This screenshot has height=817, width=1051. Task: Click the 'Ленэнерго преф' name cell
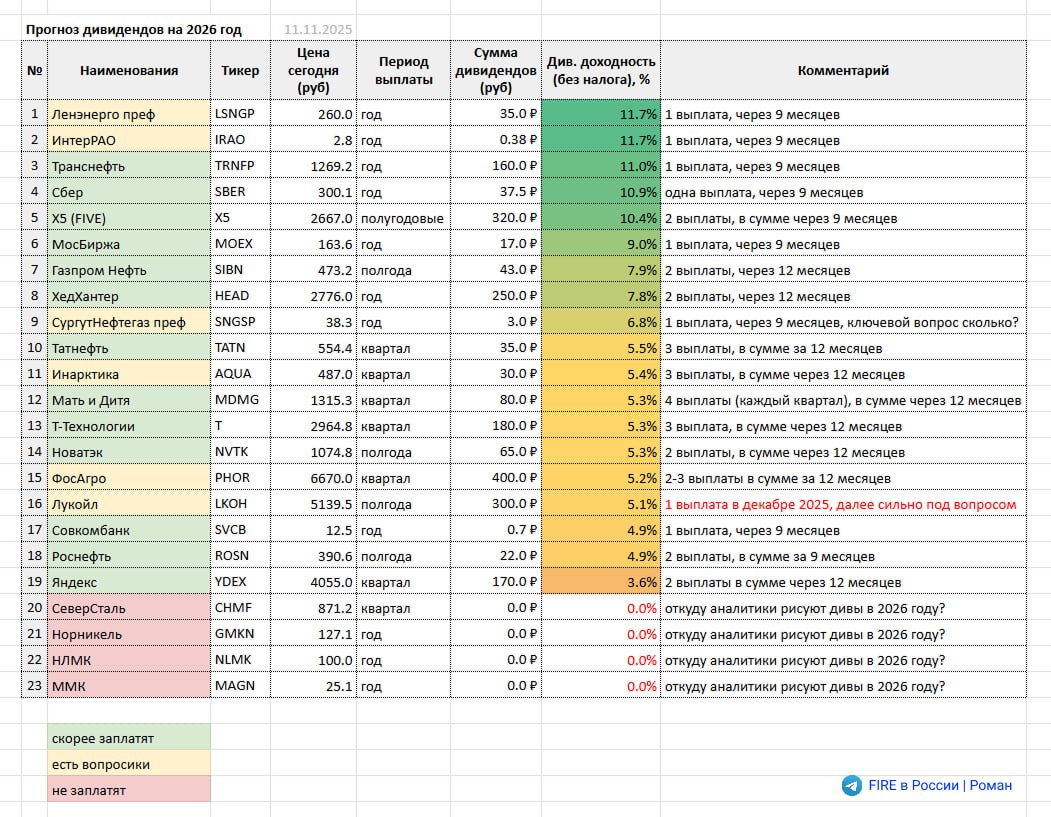pyautogui.click(x=129, y=114)
